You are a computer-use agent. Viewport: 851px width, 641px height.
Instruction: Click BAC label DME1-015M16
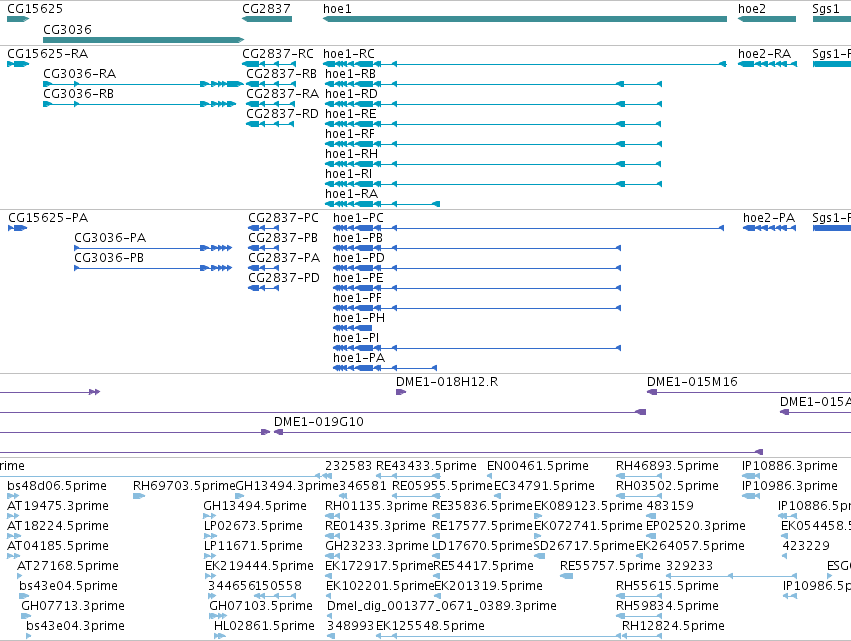click(x=692, y=382)
